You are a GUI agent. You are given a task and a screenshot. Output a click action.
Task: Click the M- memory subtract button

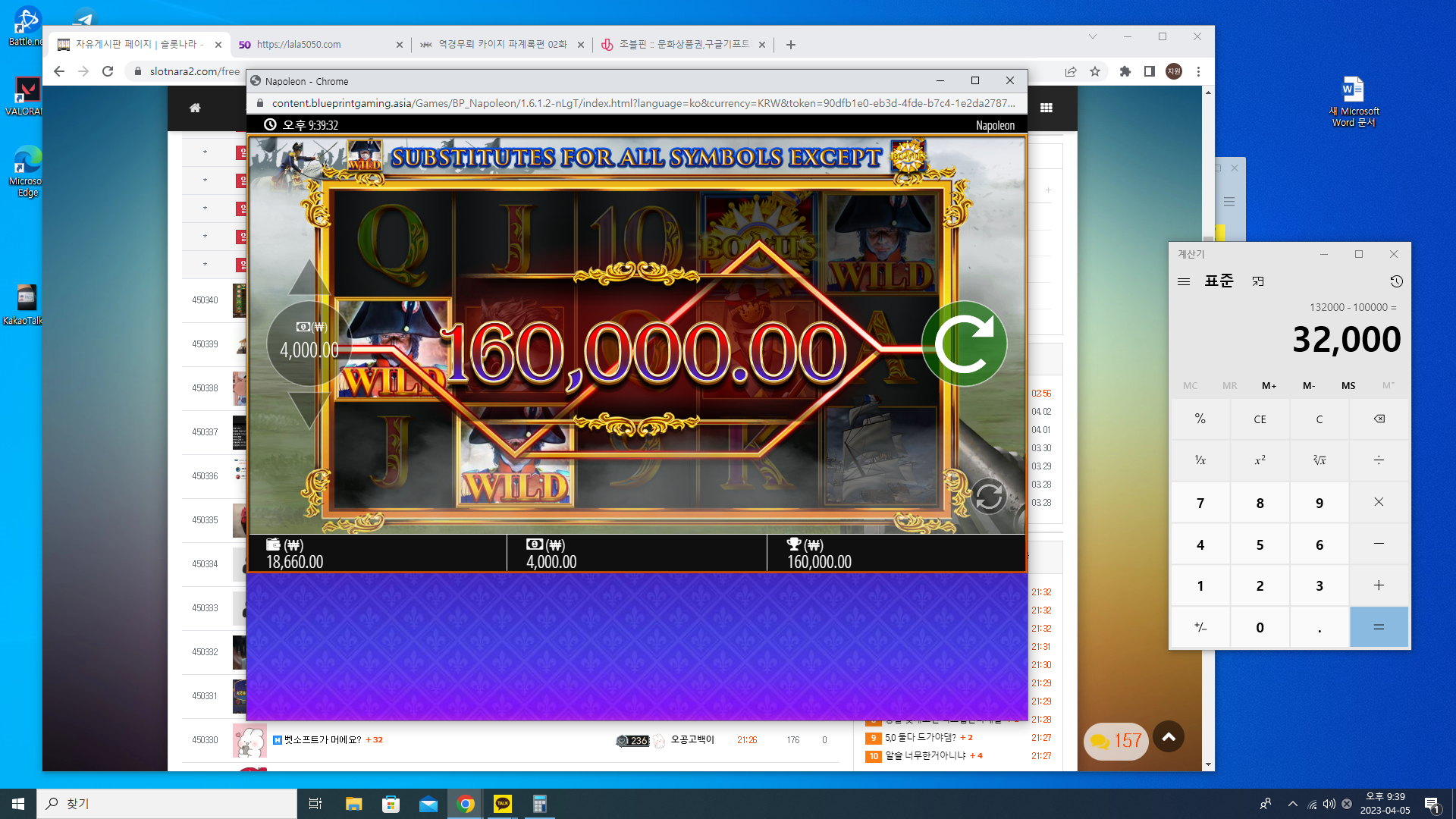pos(1309,385)
